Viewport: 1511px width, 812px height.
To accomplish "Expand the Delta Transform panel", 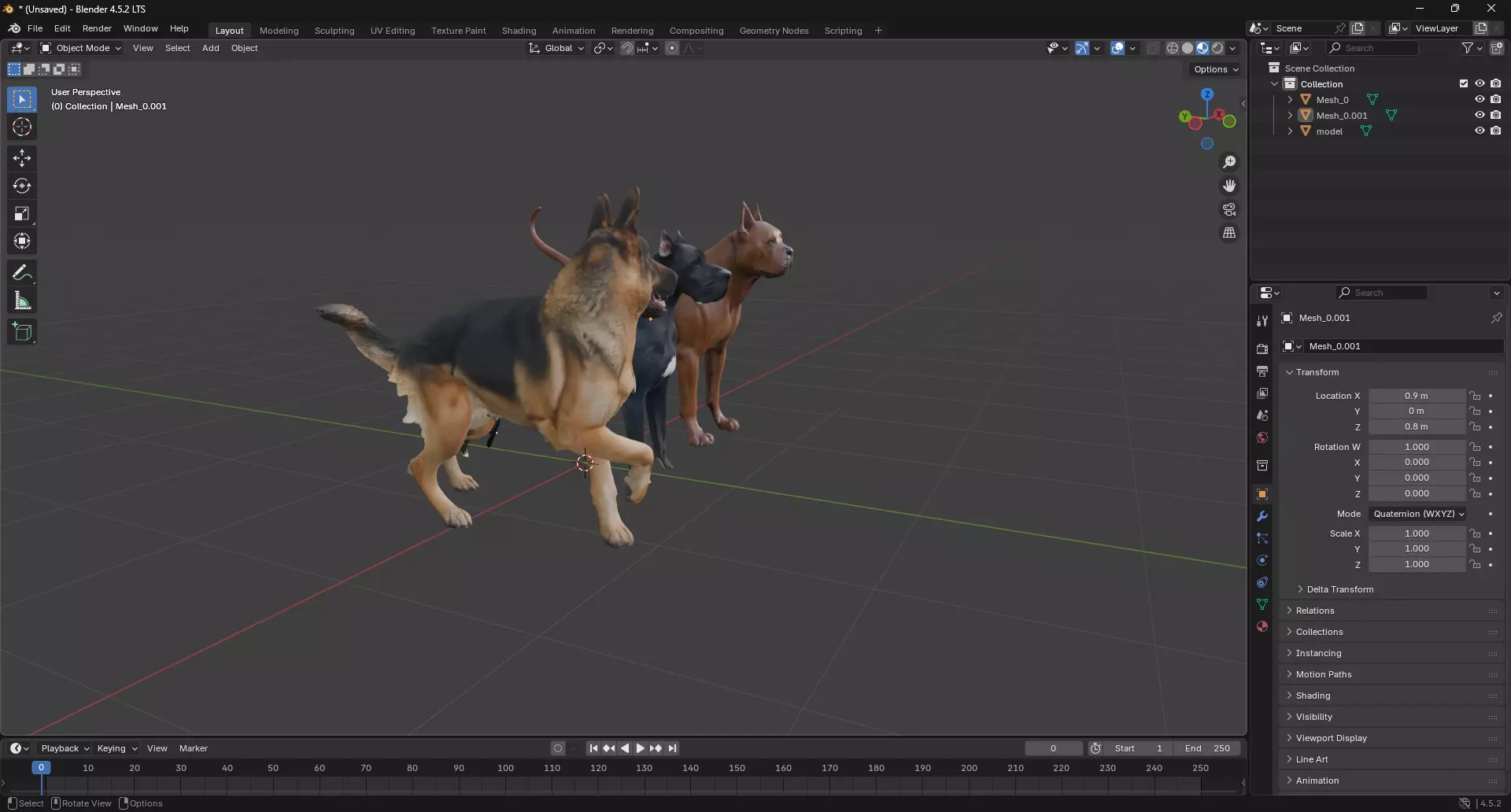I will [1339, 589].
